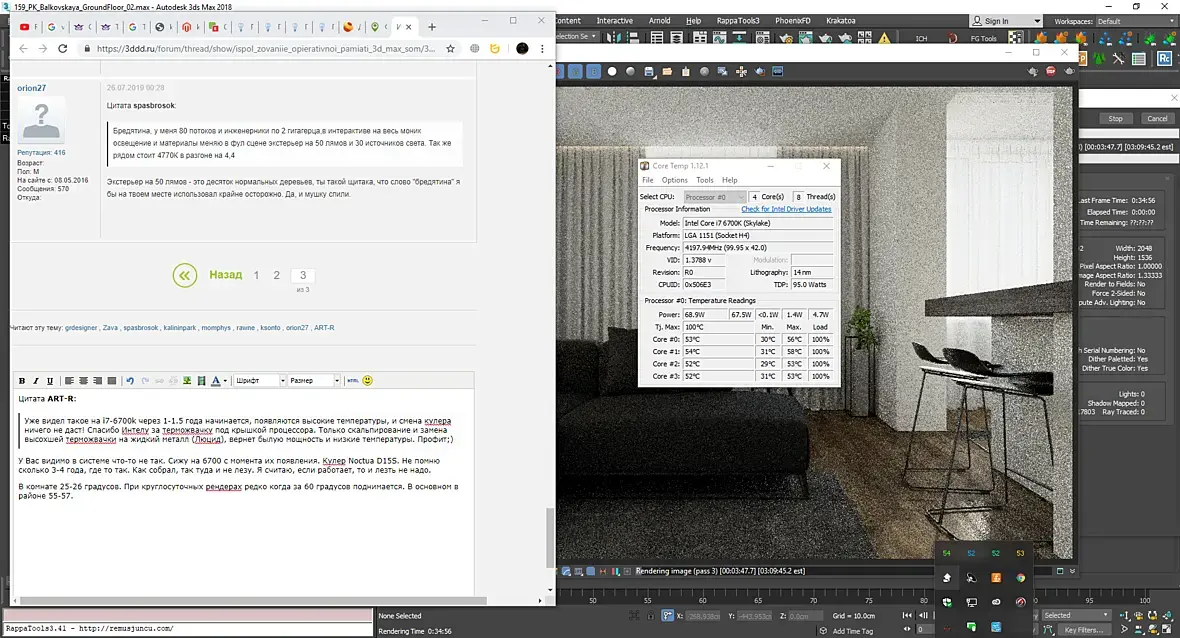This screenshot has height=638, width=1180.
Task: Click the undo arrow in the editor toolbar
Action: 130,381
